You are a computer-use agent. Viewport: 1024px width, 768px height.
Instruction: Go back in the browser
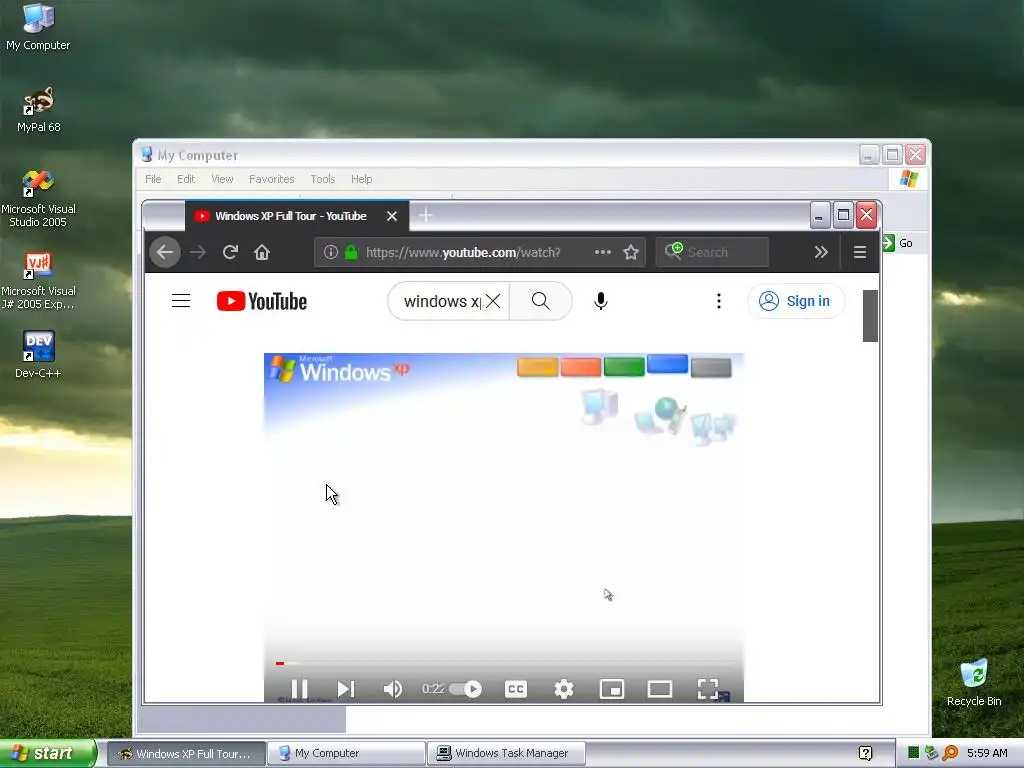tap(165, 252)
